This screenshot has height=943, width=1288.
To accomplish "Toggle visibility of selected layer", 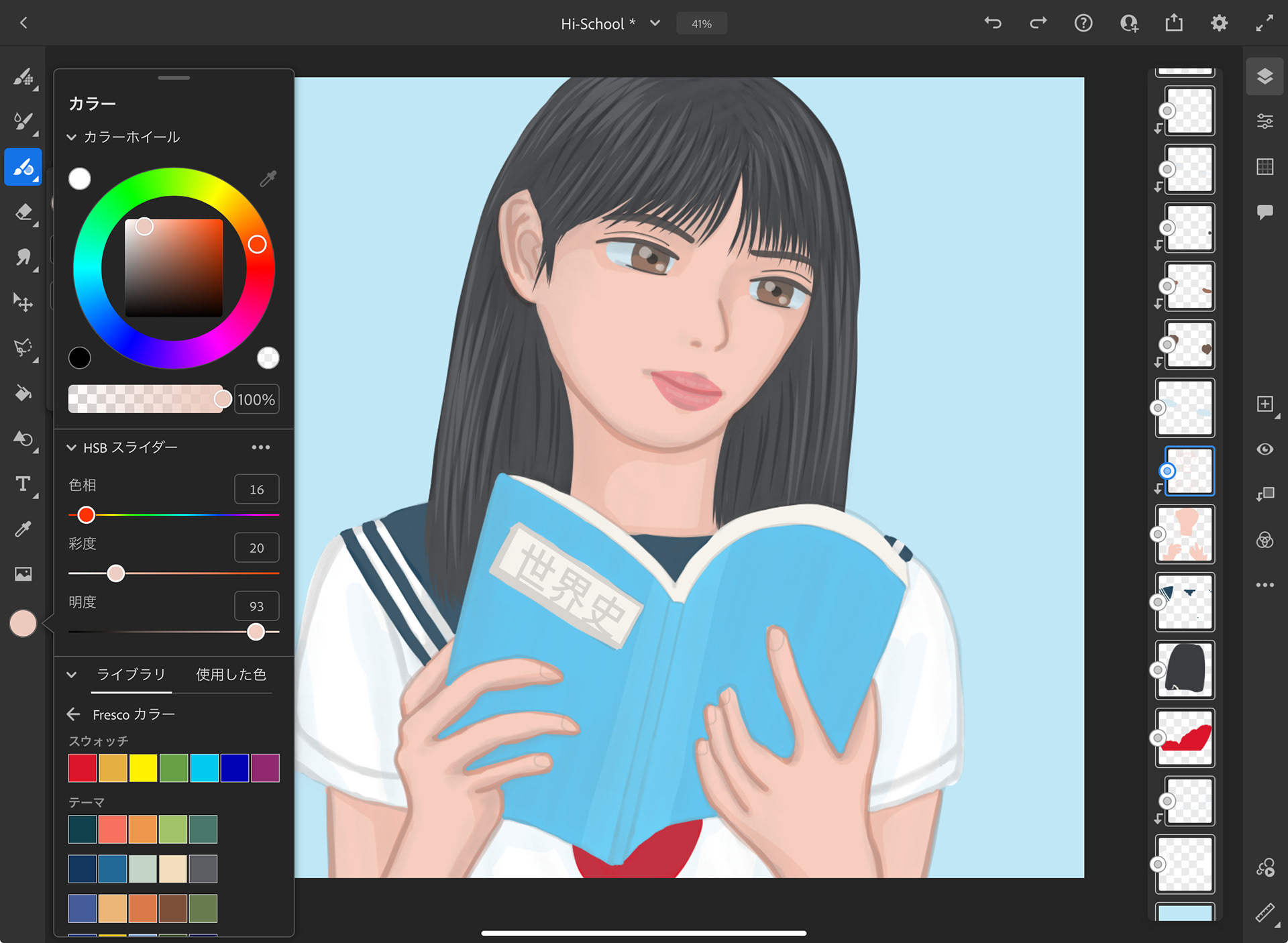I will [x=1265, y=449].
